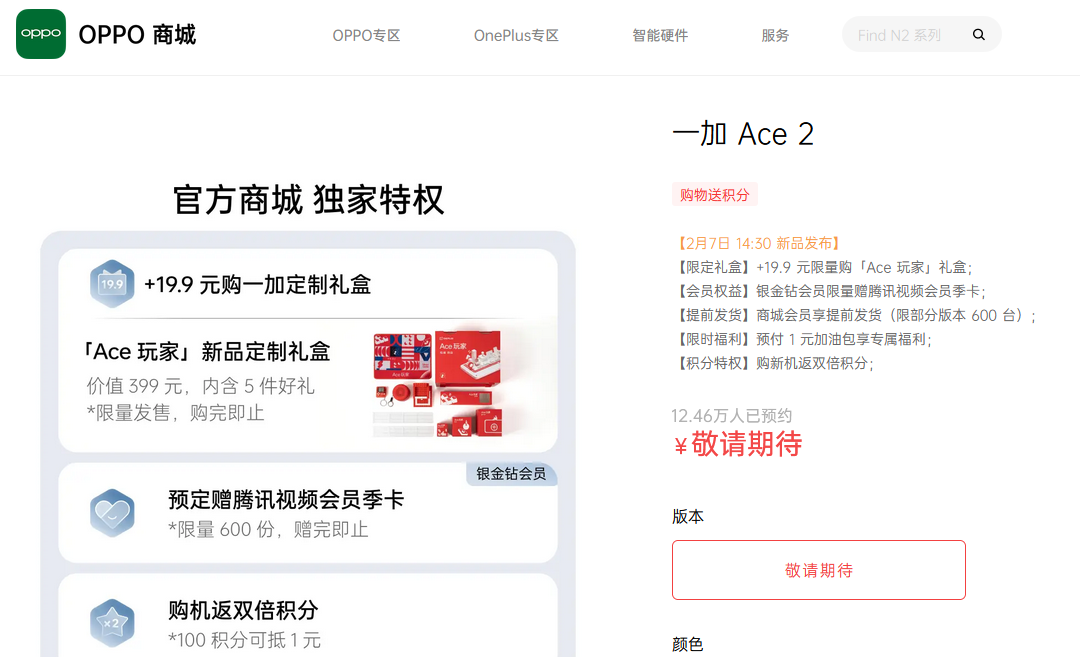This screenshot has height=657, width=1080.
Task: Click the 19.9 gift box hexagon icon
Action: point(112,284)
